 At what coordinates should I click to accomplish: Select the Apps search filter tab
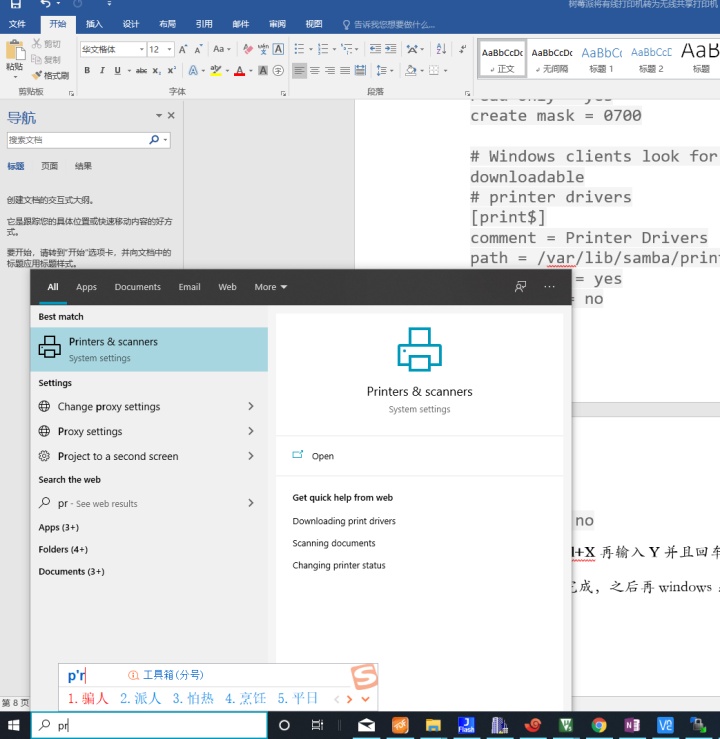coord(86,287)
